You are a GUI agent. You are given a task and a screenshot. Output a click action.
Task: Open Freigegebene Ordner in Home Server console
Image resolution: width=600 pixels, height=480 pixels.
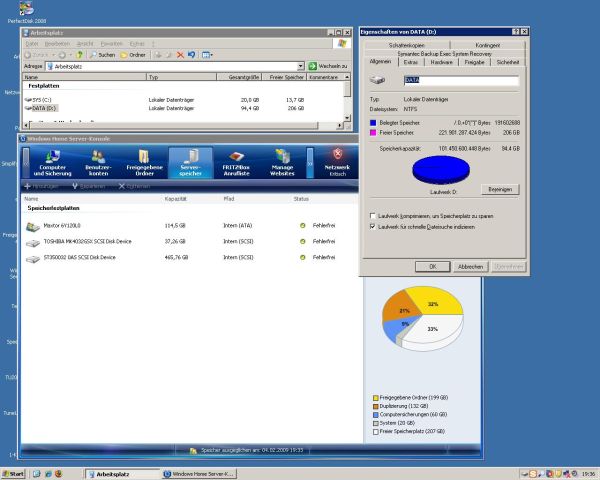tap(144, 163)
